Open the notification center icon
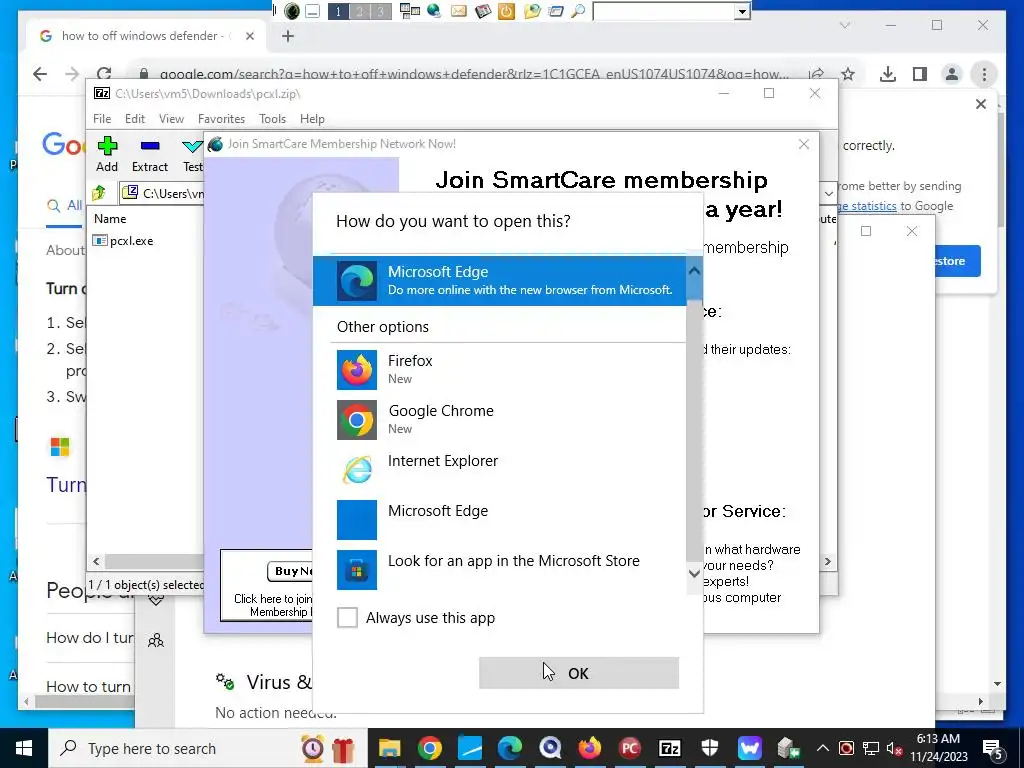The image size is (1024, 768). pyautogui.click(x=993, y=748)
